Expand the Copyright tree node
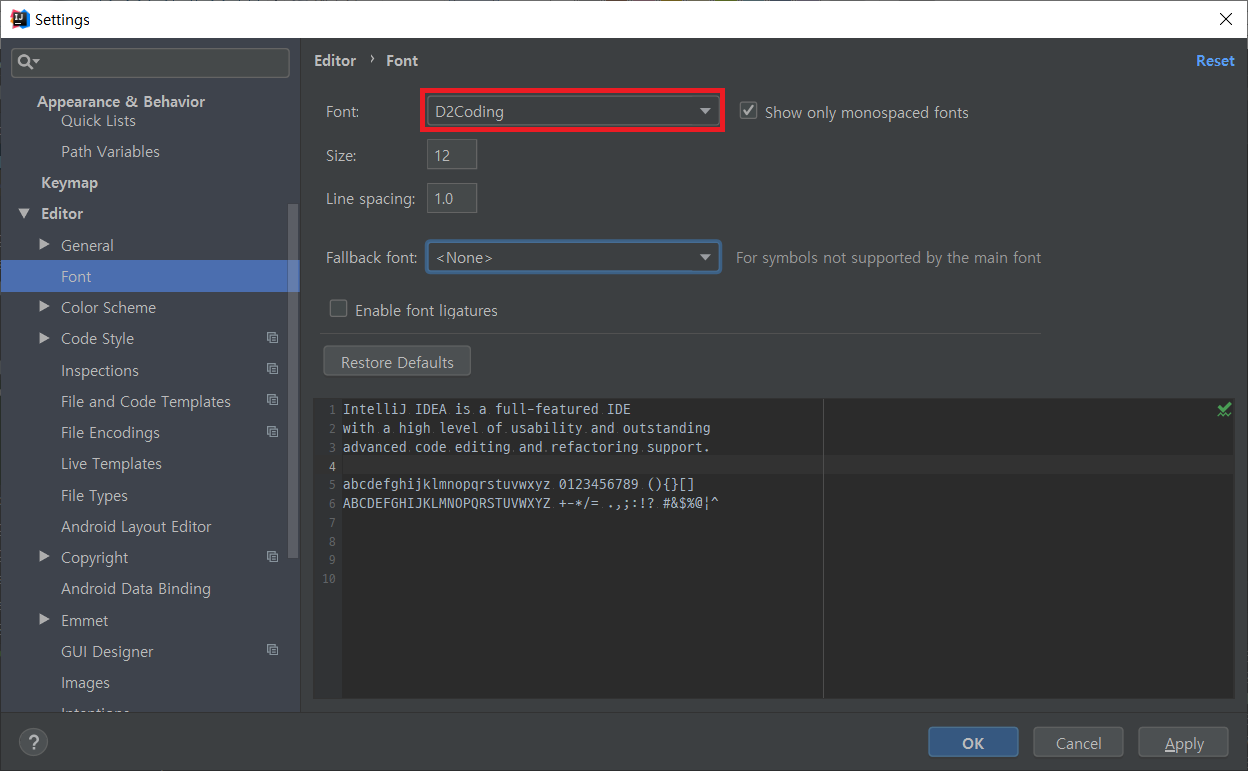 point(44,556)
